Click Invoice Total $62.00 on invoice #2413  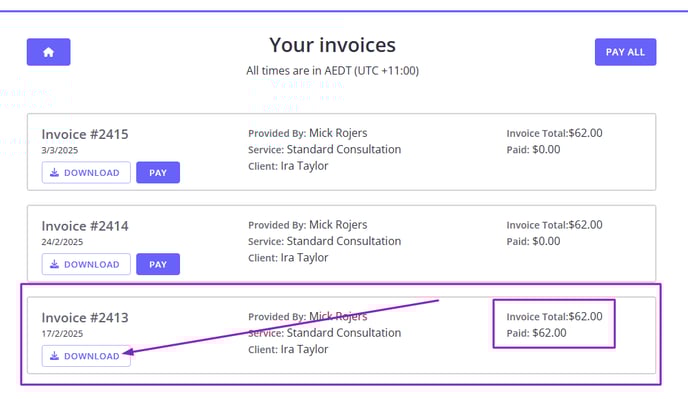(555, 316)
